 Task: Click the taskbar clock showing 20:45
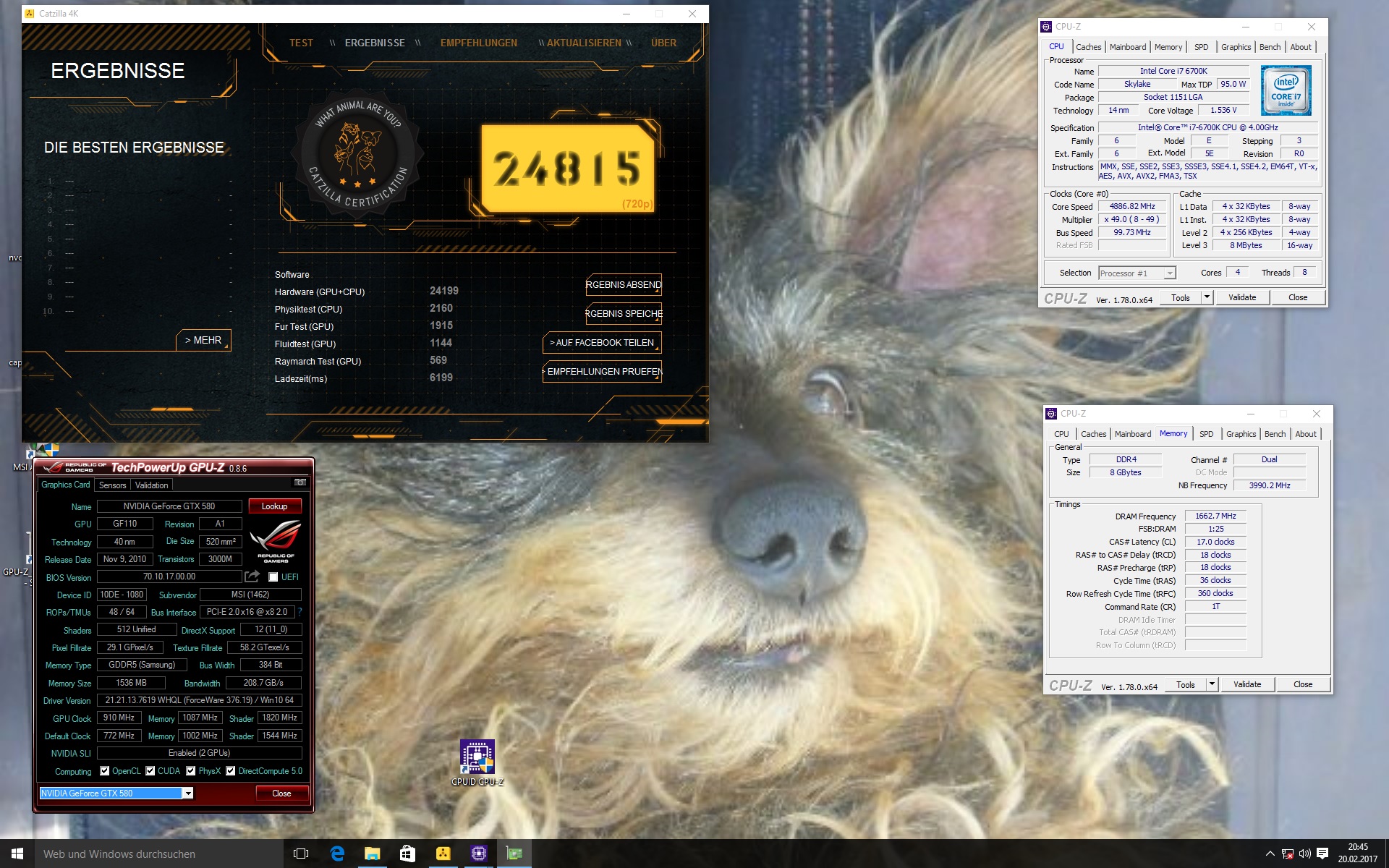[x=1358, y=853]
